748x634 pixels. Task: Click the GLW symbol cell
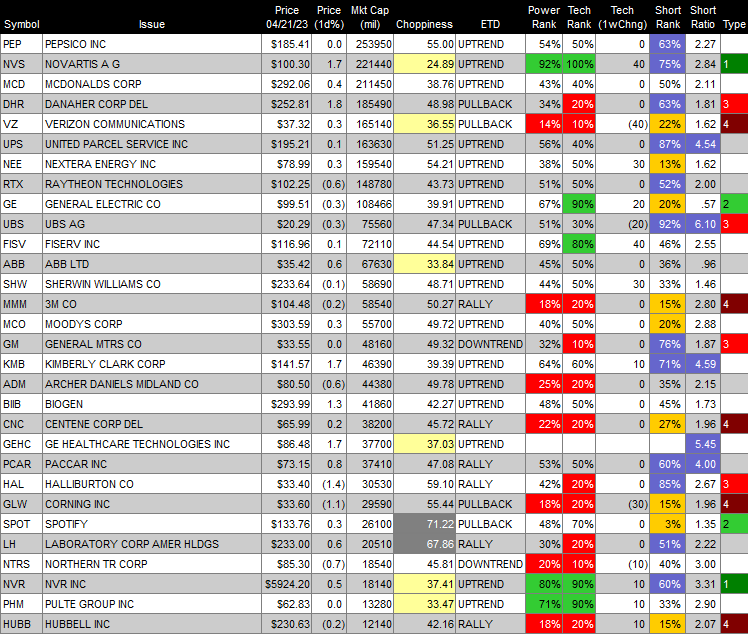[21, 505]
